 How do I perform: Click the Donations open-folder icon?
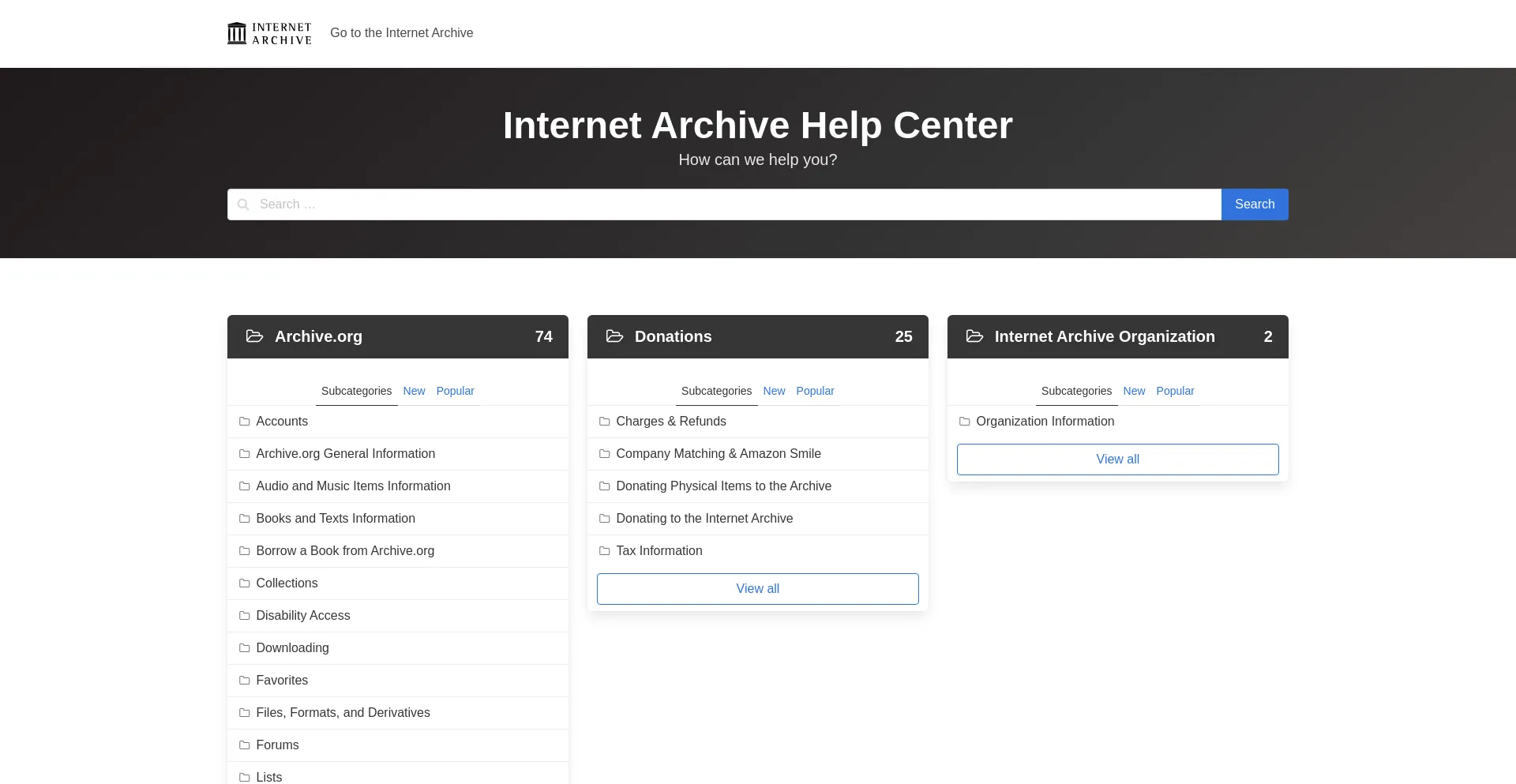[614, 336]
